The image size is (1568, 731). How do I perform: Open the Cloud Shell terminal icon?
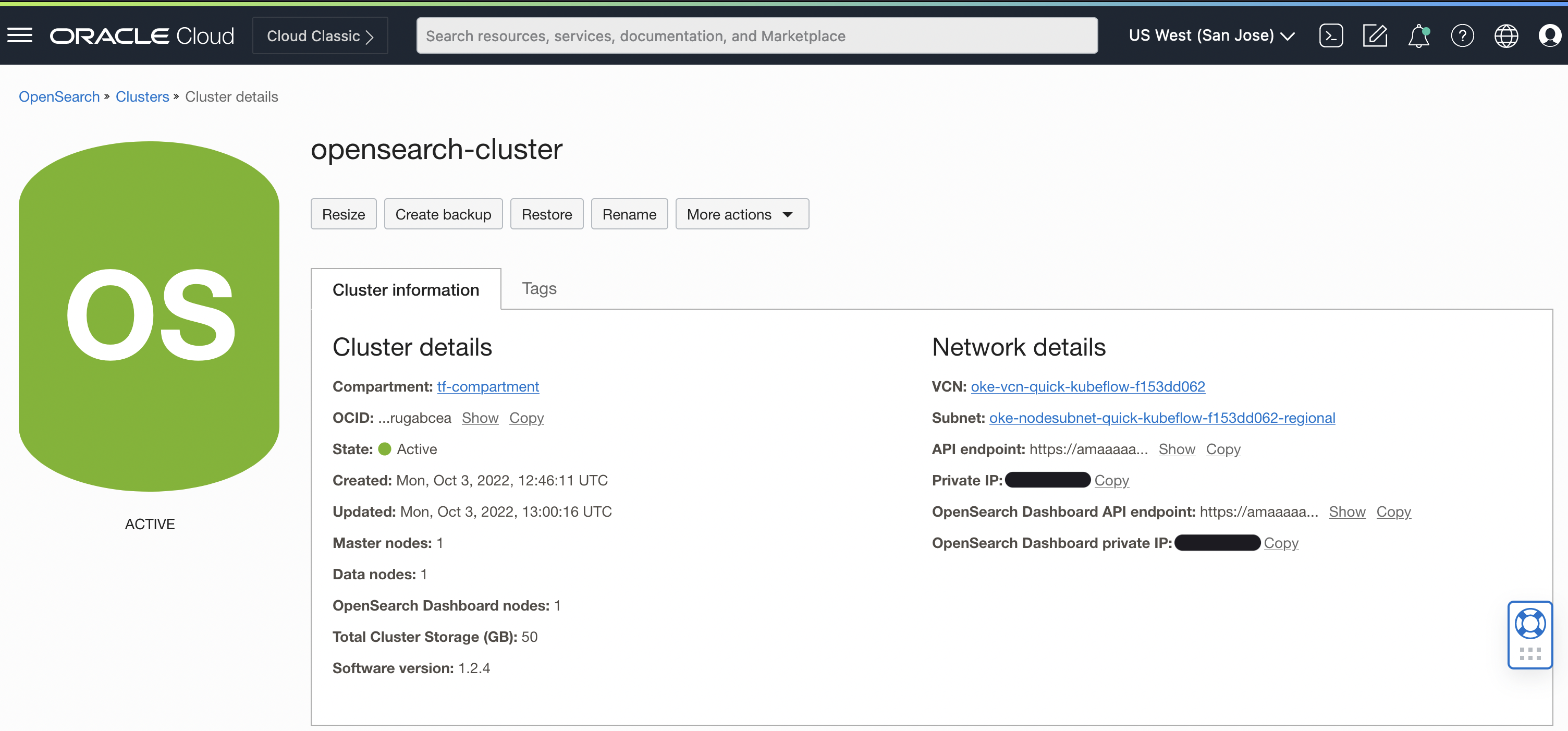[x=1331, y=35]
